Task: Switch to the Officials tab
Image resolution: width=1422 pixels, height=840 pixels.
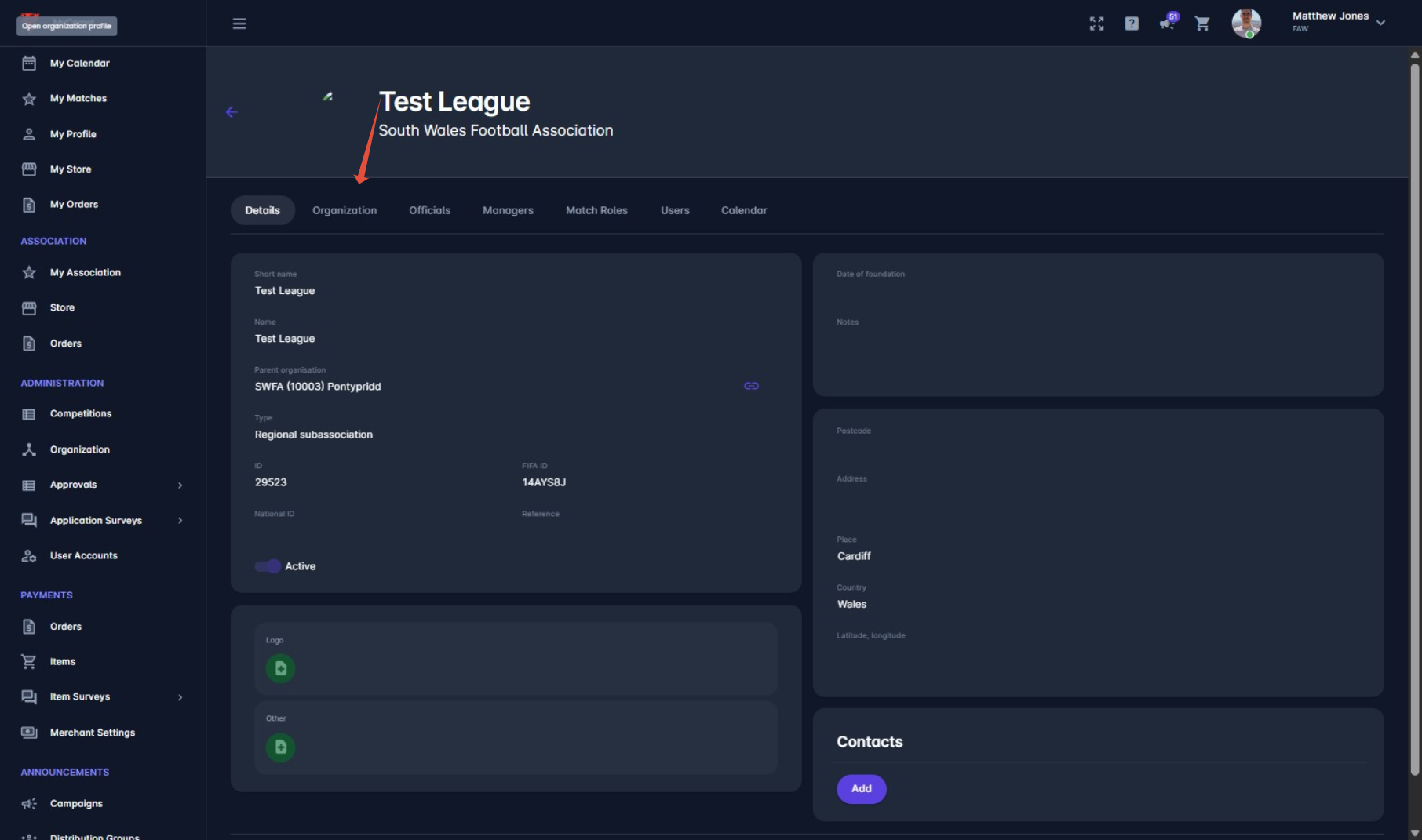Action: 430,210
